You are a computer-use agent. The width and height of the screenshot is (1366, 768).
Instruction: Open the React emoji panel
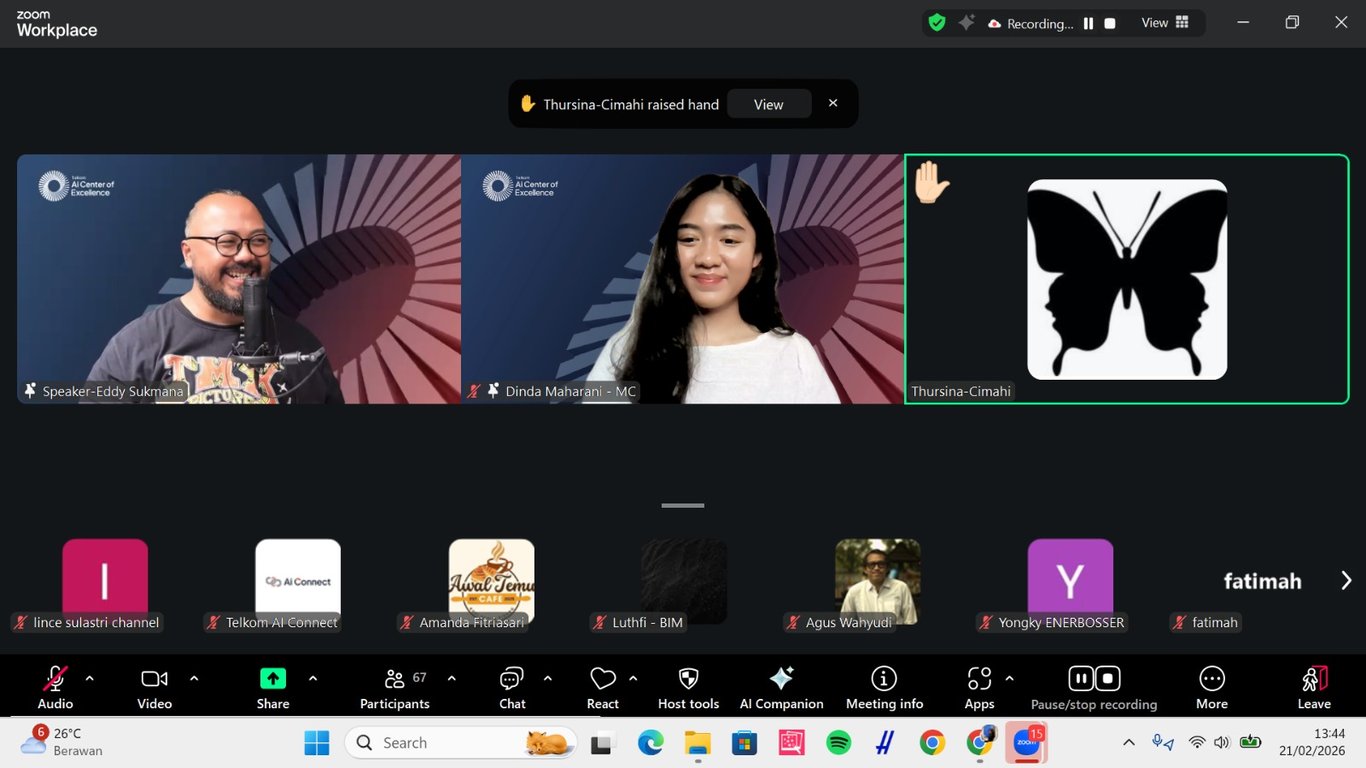602,686
